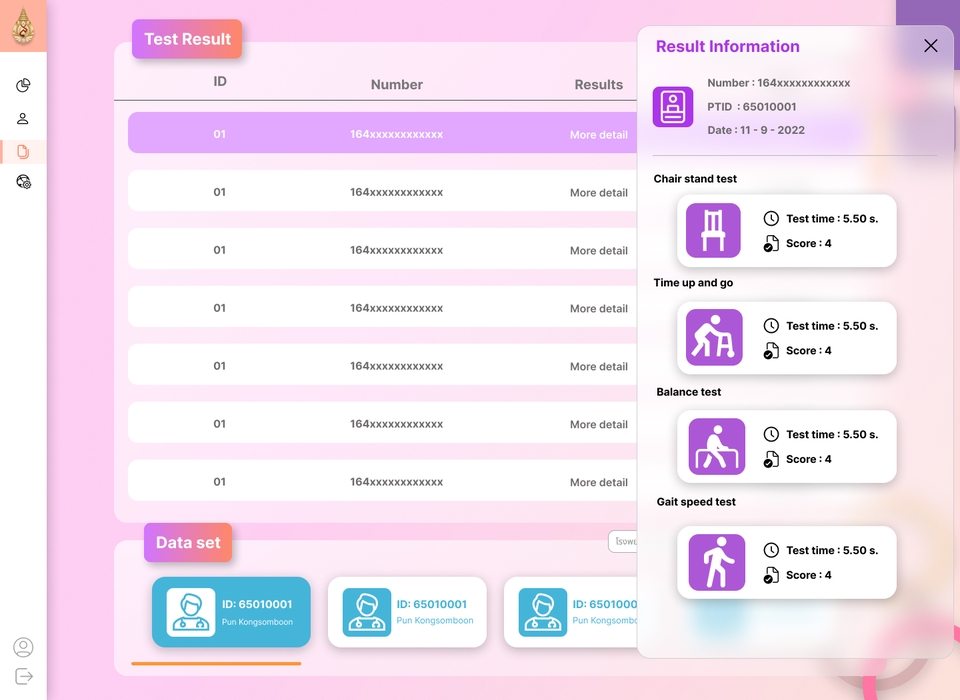The height and width of the screenshot is (700, 960).
Task: Click the patient ID card icon
Action: click(x=673, y=107)
